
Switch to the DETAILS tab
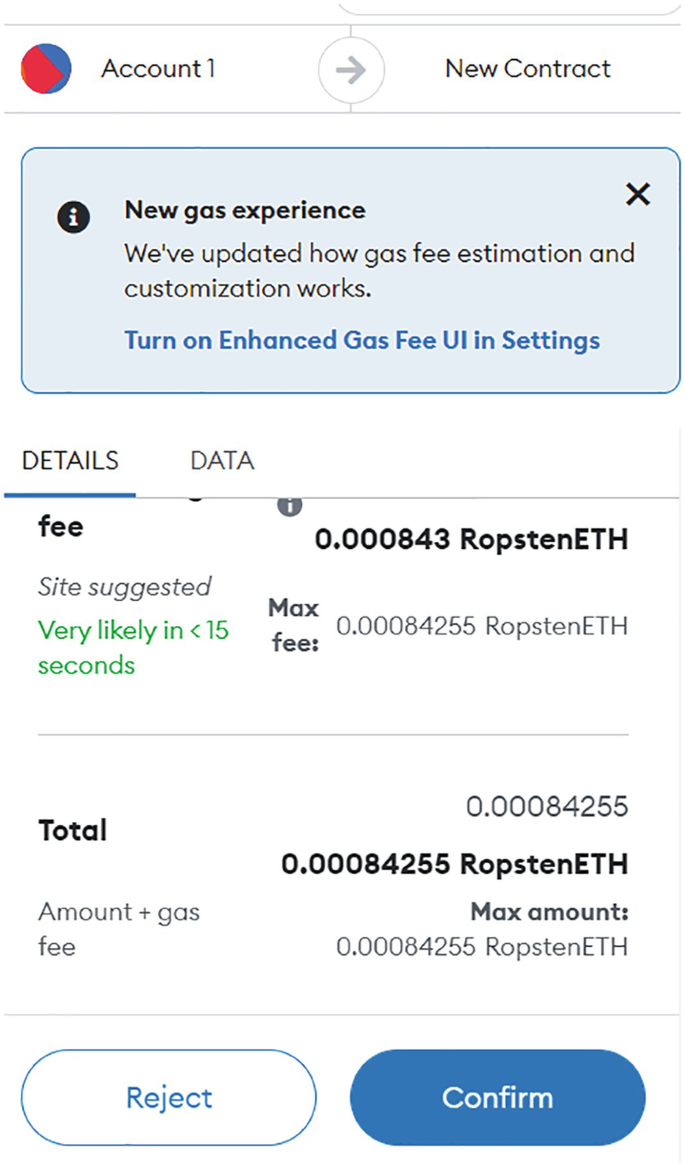[x=70, y=461]
